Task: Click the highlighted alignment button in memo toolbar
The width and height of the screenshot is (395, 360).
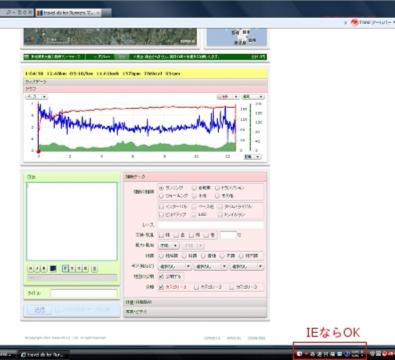Action: [x=66, y=268]
